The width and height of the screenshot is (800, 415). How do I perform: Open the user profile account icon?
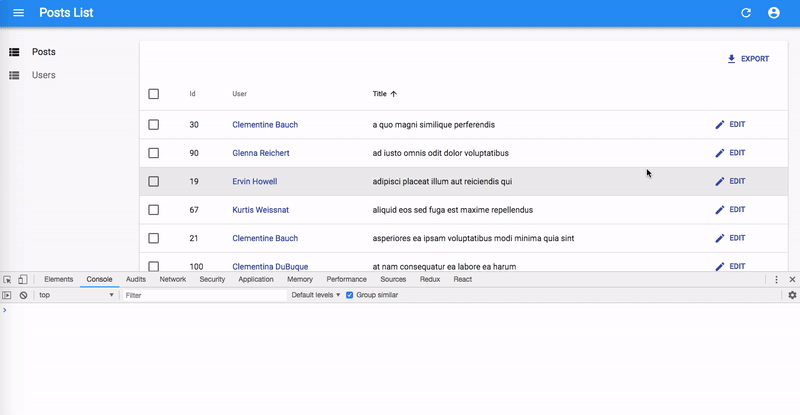point(773,13)
